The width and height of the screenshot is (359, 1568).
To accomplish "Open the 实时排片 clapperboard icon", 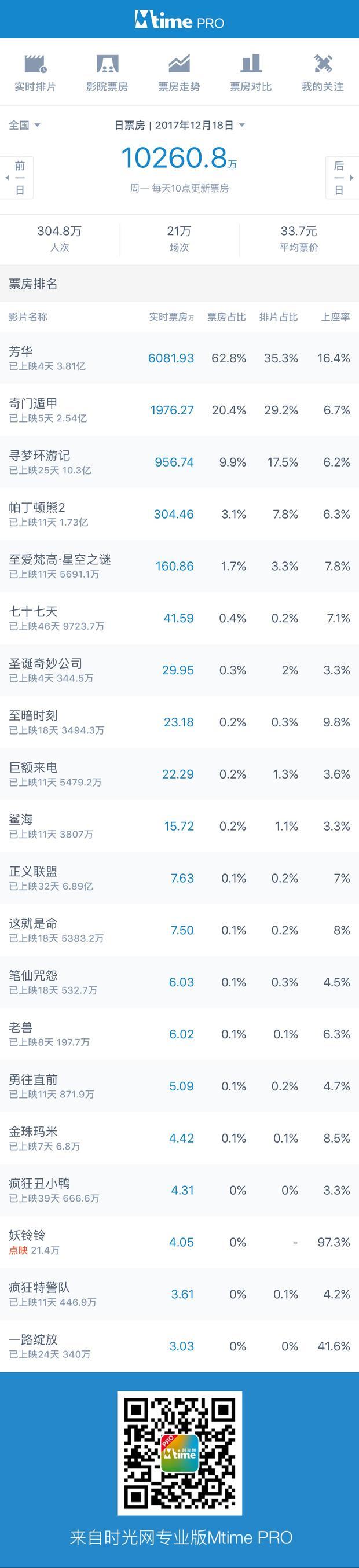I will pos(35,64).
